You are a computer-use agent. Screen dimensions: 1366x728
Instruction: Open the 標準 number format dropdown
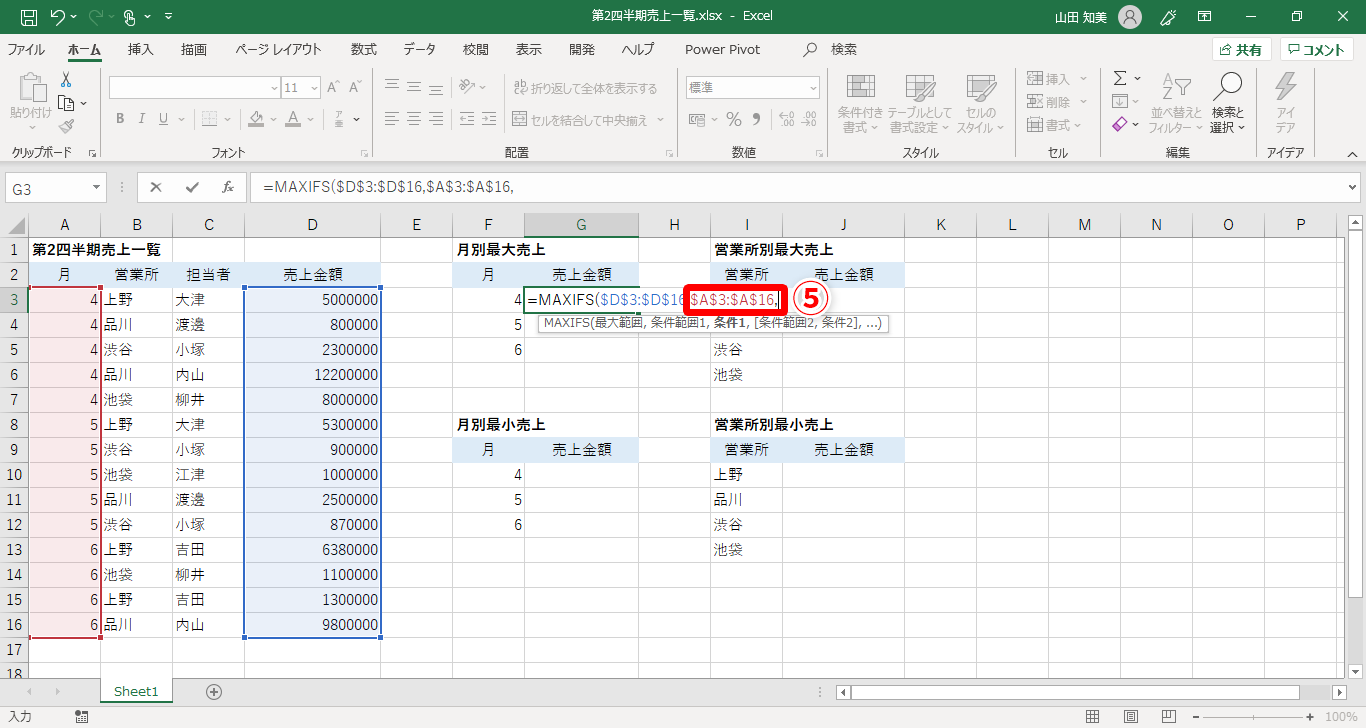click(x=812, y=88)
